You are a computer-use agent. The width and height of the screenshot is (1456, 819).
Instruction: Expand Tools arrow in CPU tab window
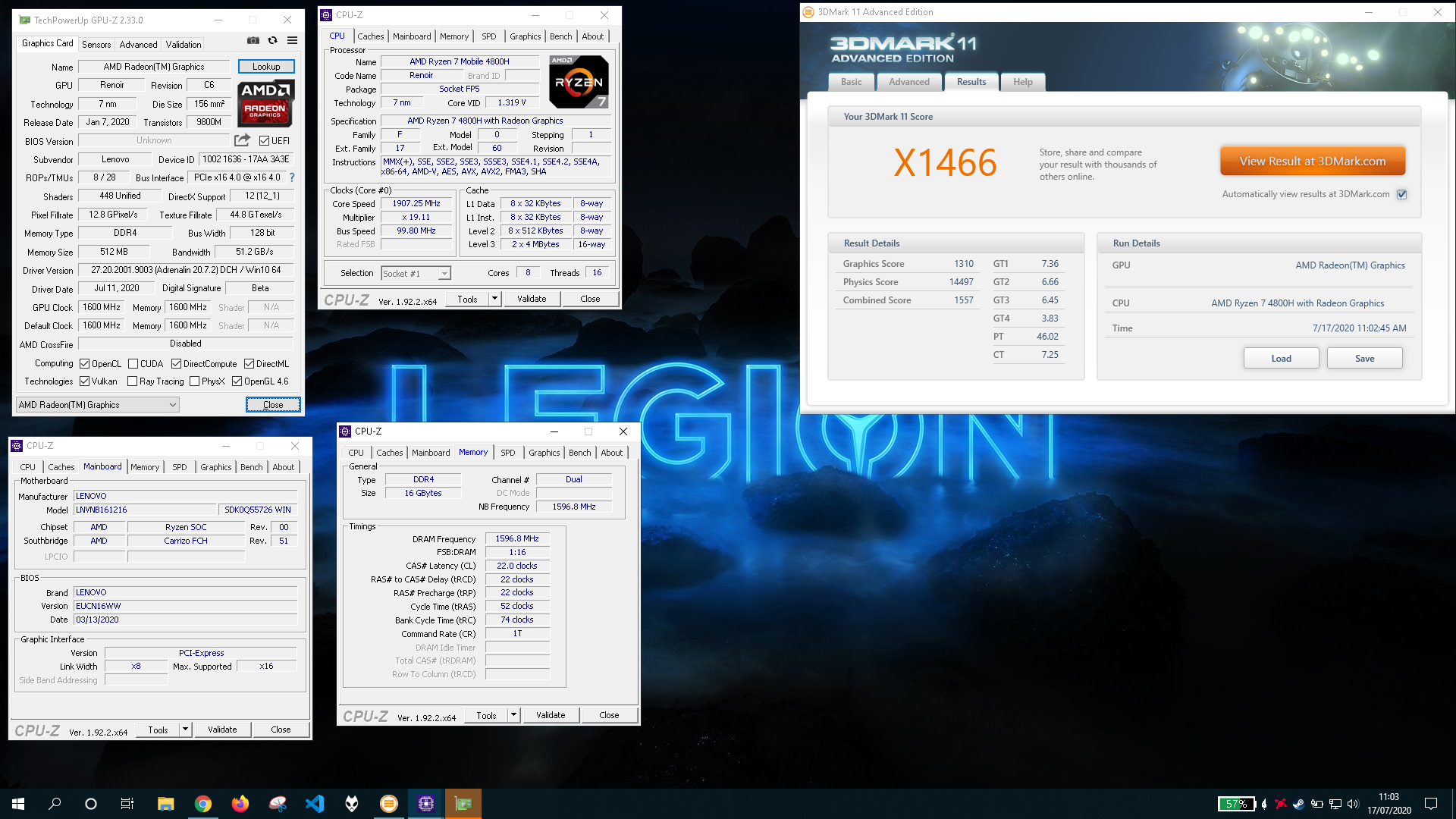click(494, 299)
